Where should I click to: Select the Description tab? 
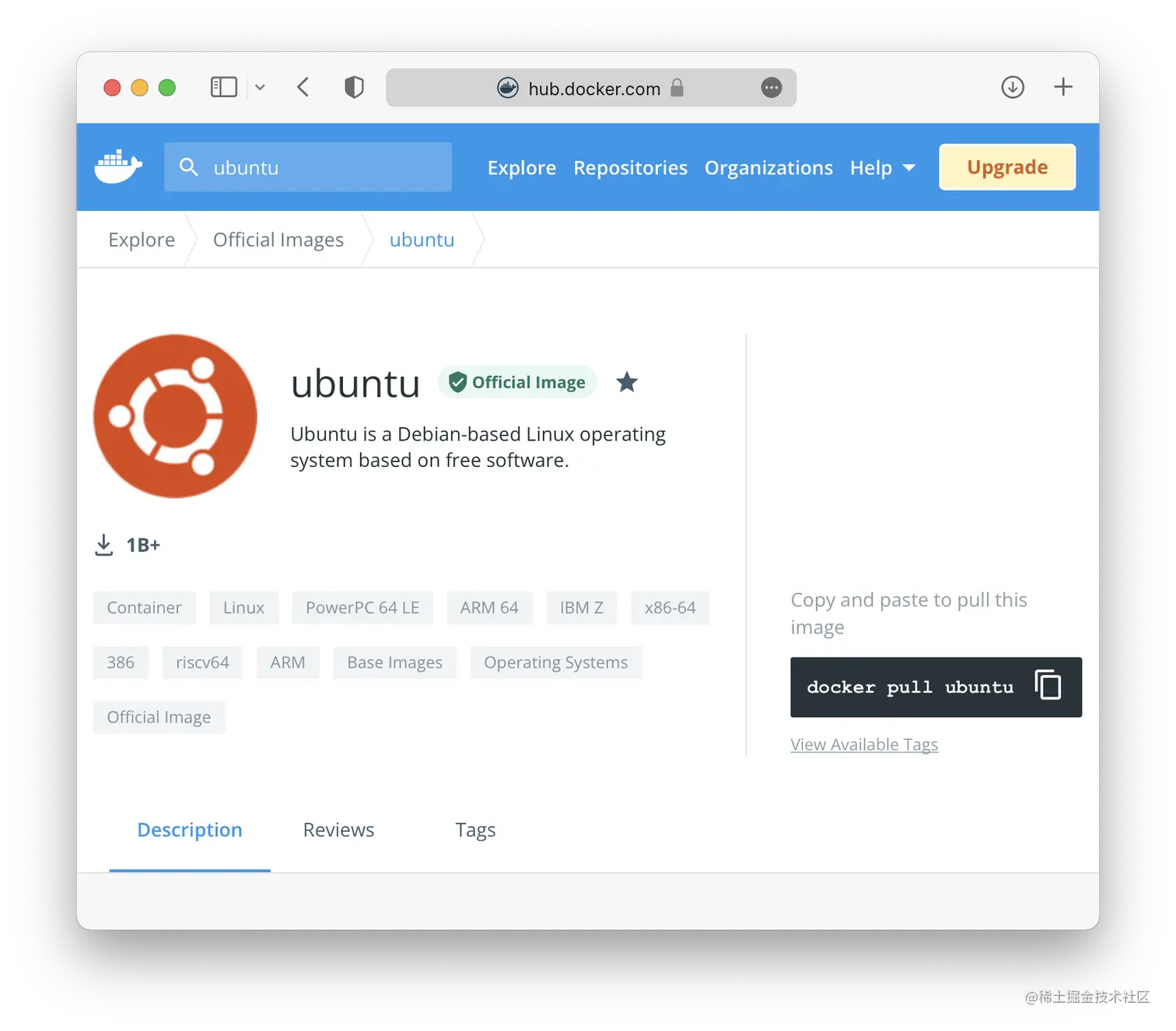click(190, 829)
